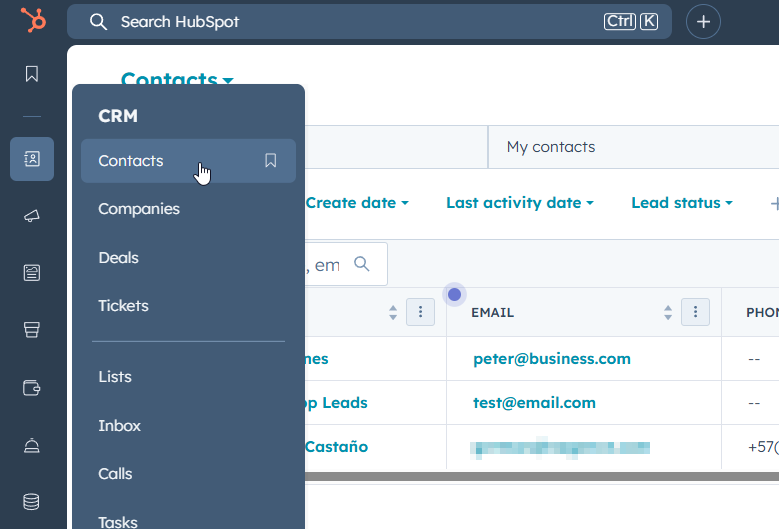Select the CRM contacts sidebar icon

point(32,159)
